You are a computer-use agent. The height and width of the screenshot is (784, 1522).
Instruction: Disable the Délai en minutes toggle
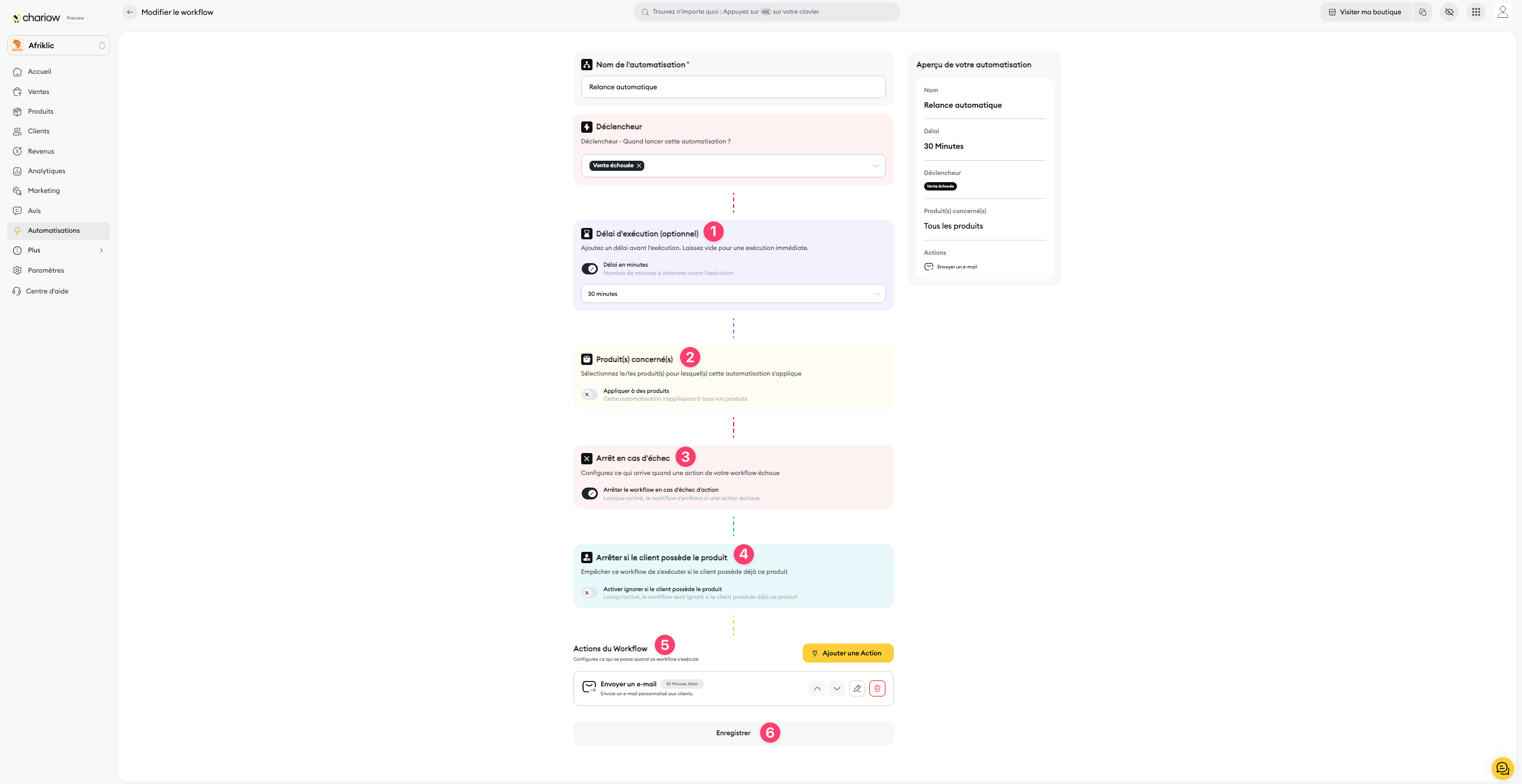tap(590, 269)
